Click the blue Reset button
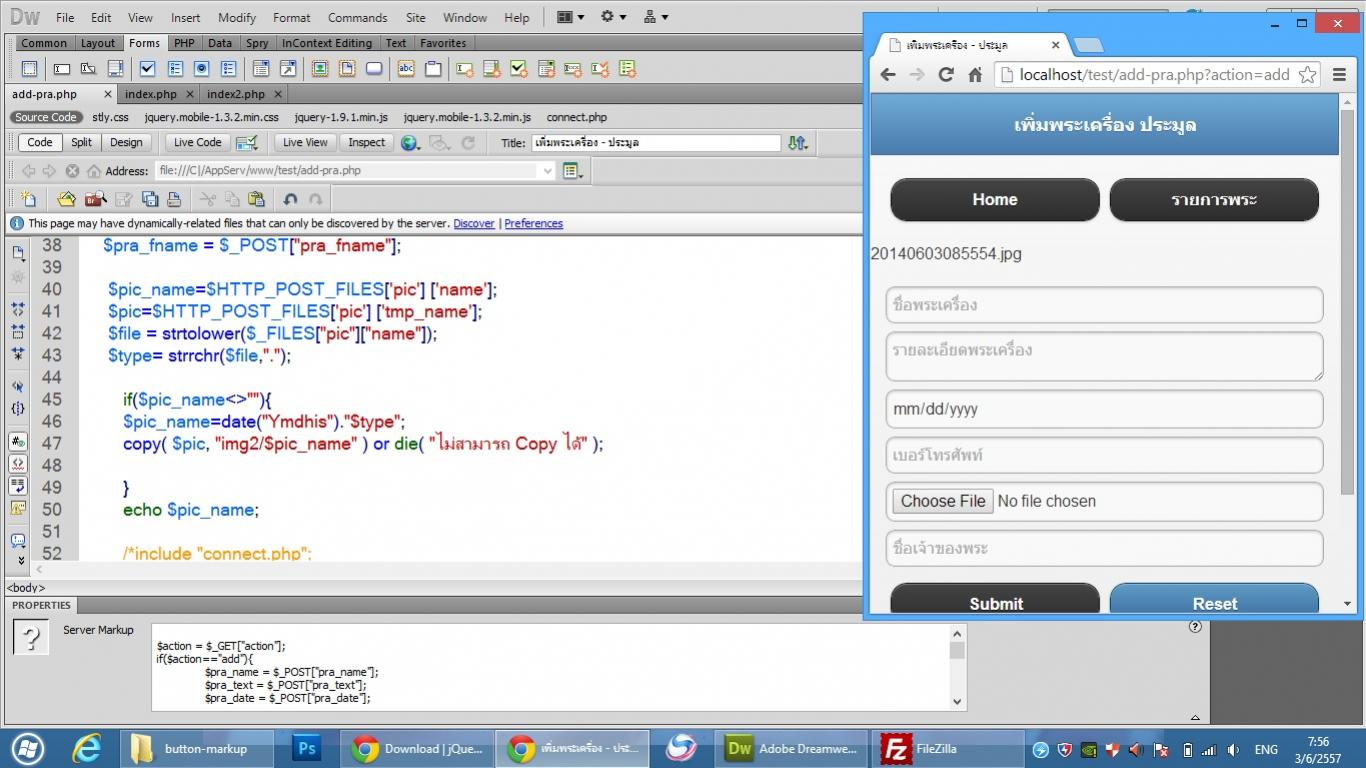 [x=1214, y=600]
